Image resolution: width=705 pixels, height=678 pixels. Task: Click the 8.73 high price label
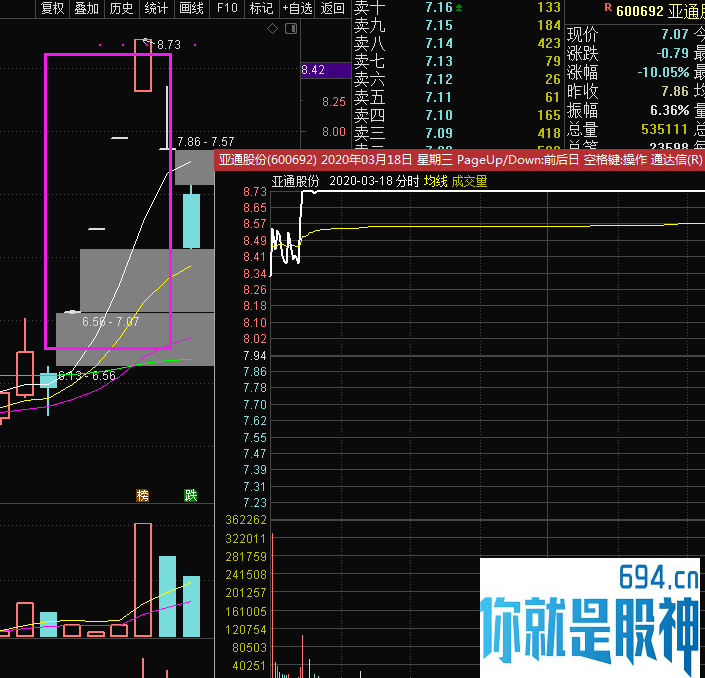coord(169,45)
